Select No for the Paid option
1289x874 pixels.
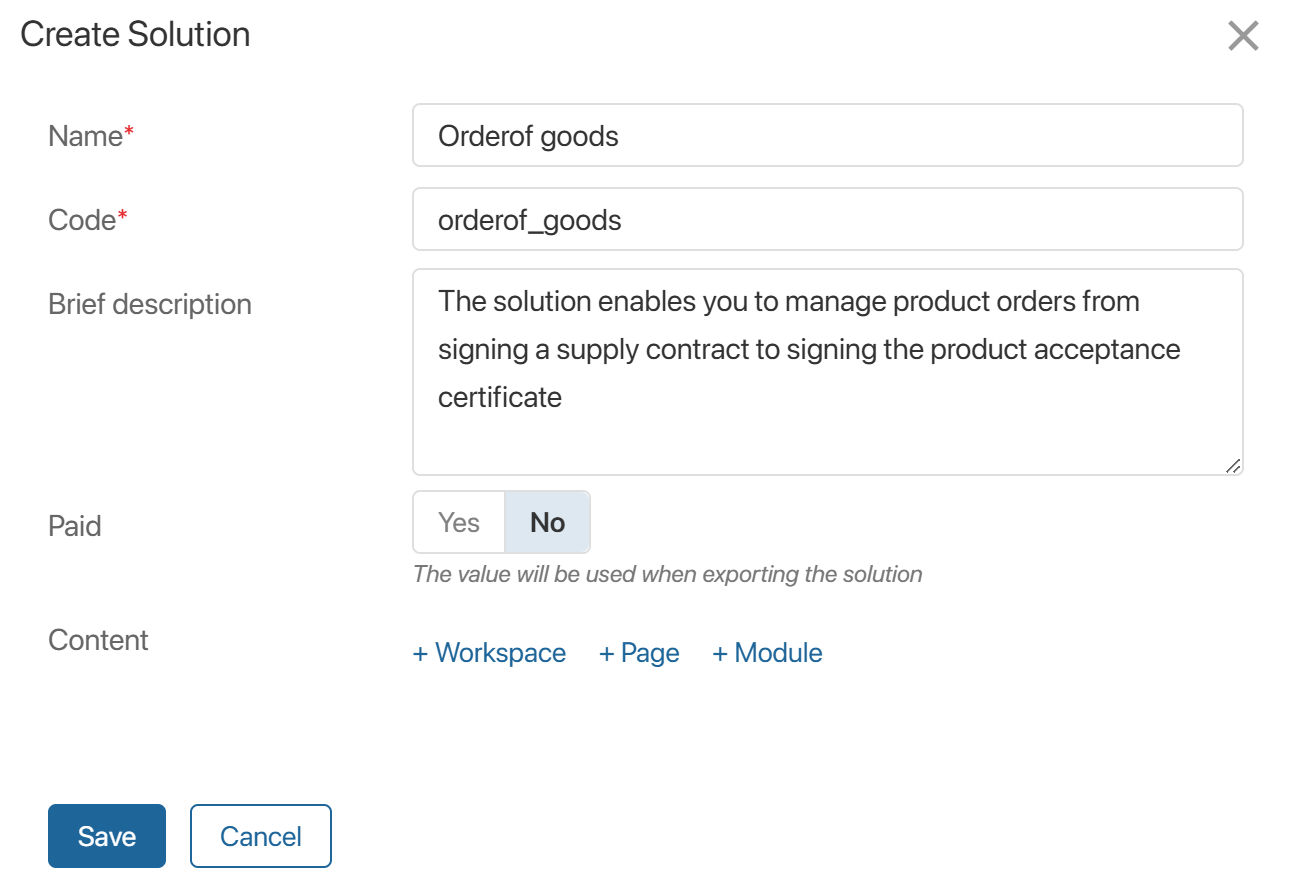pyautogui.click(x=547, y=522)
